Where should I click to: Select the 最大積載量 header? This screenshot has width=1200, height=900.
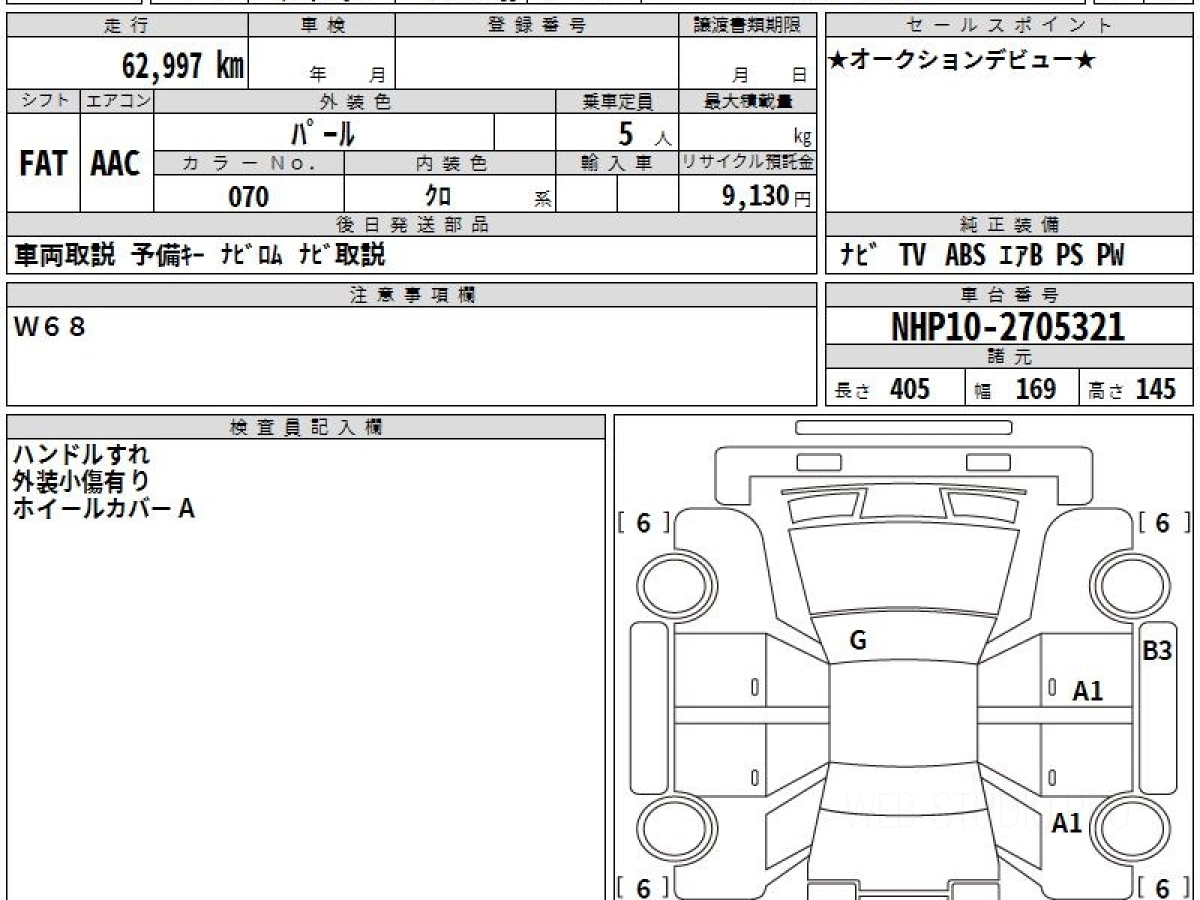(x=747, y=101)
